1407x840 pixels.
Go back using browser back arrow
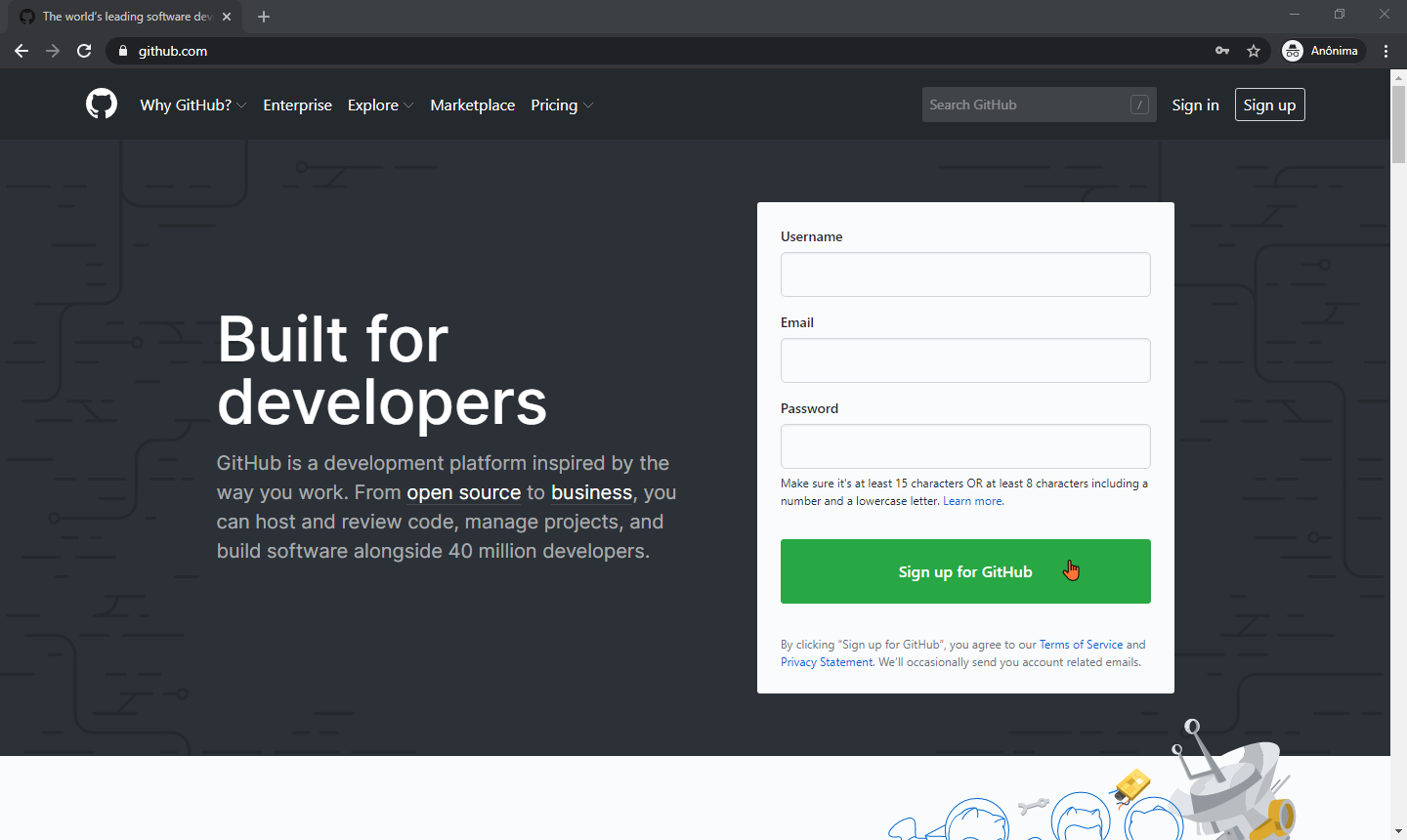coord(21,51)
